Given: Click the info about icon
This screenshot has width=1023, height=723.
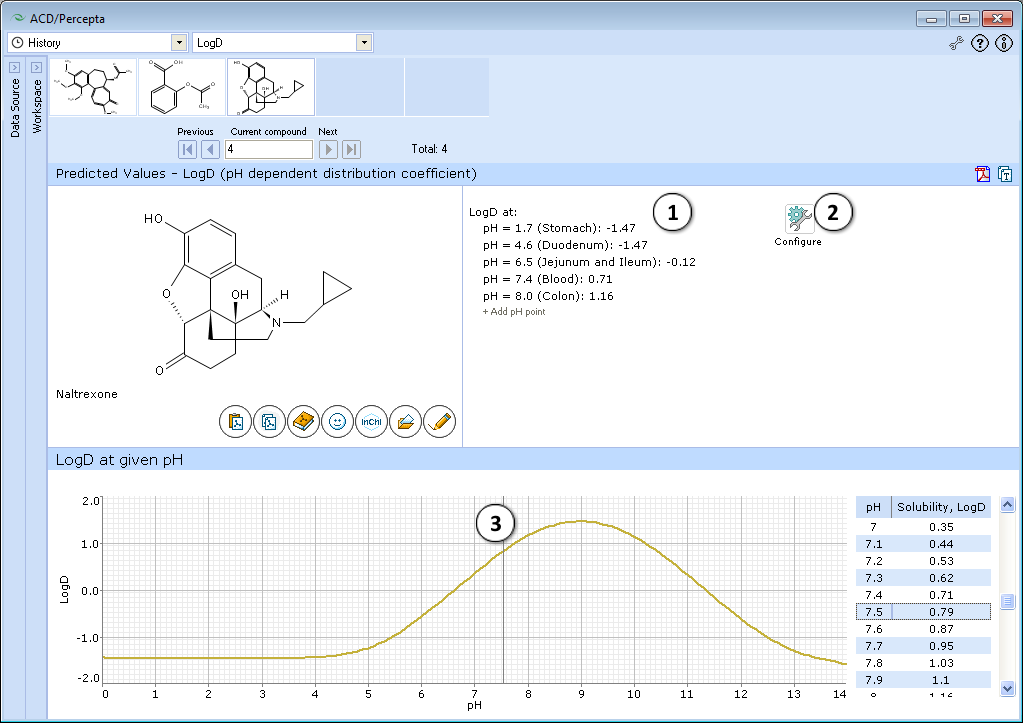Looking at the screenshot, I should [x=1004, y=44].
